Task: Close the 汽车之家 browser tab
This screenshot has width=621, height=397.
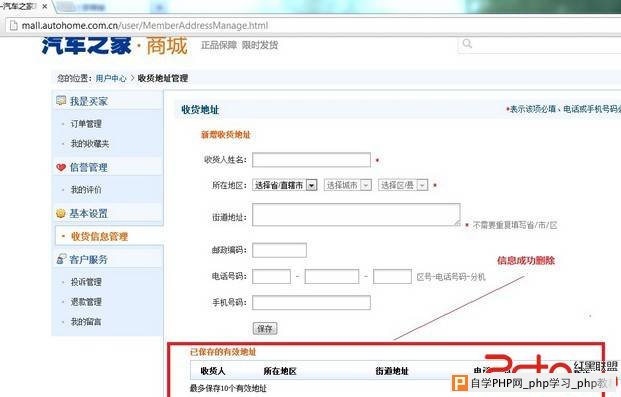Action: [45, 6]
